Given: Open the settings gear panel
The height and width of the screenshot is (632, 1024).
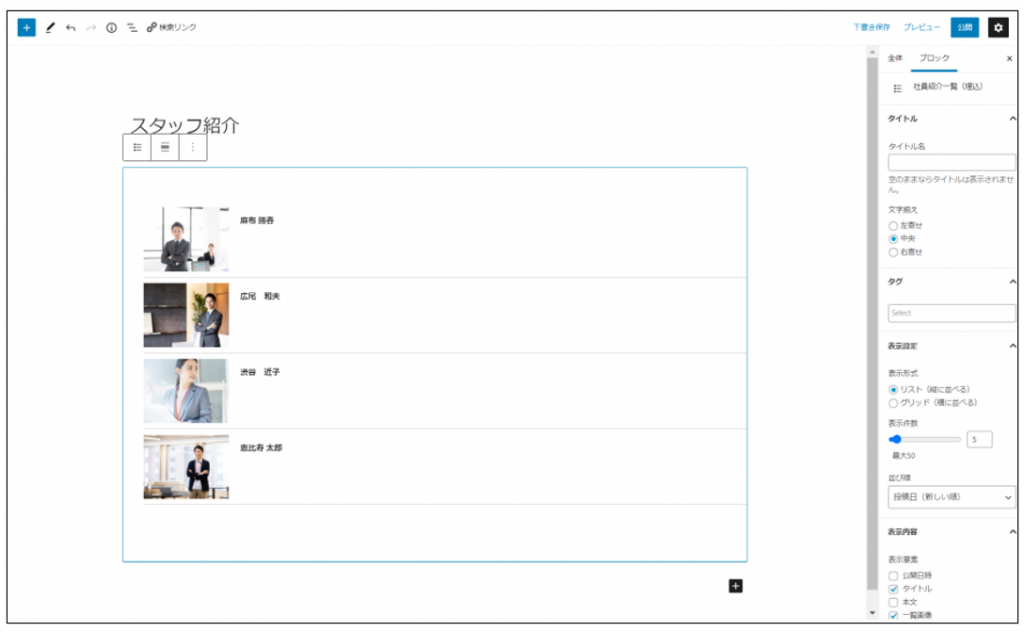Looking at the screenshot, I should tap(997, 27).
